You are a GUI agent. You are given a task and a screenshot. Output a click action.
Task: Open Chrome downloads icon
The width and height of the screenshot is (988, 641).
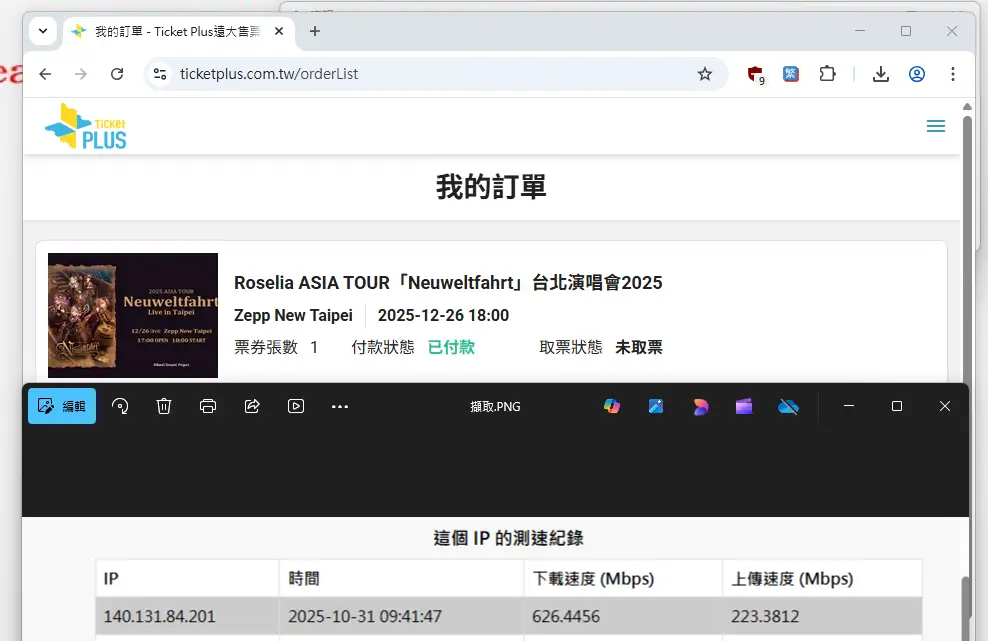pos(881,74)
